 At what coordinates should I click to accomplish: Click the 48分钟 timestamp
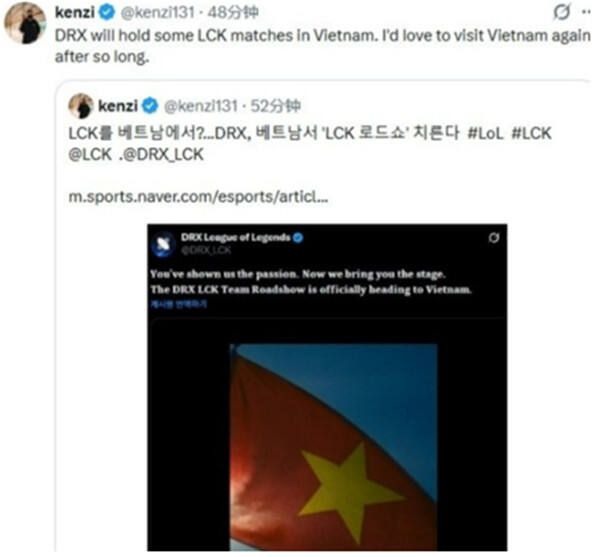233,13
